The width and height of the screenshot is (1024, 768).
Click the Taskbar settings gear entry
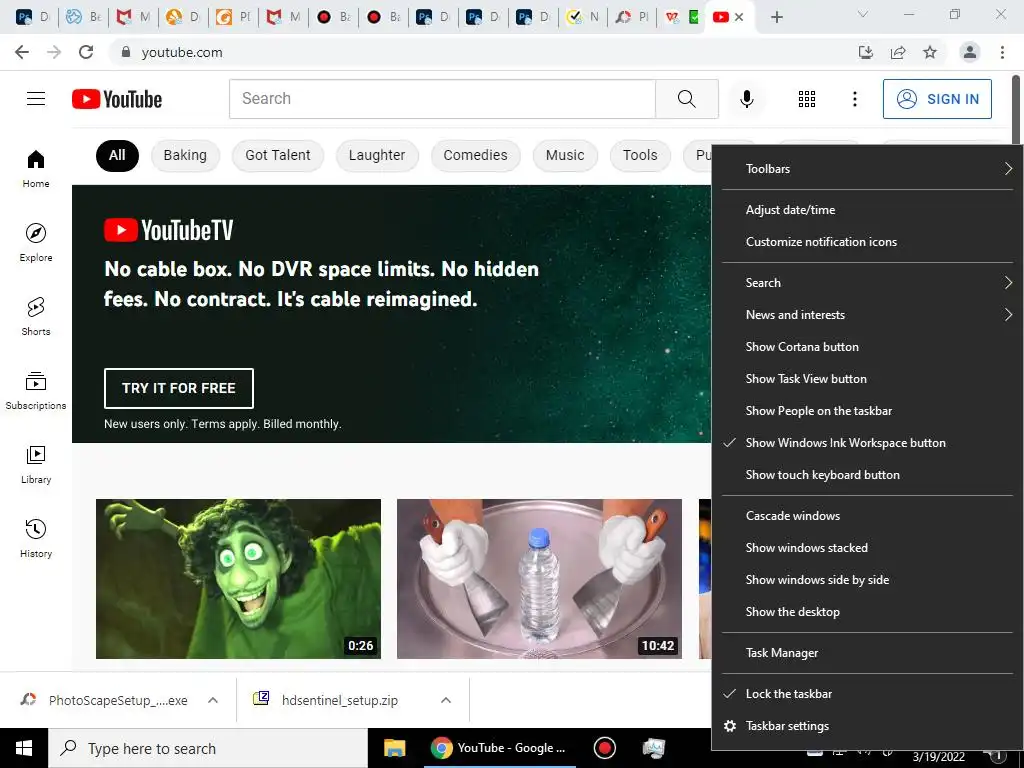[x=868, y=726]
